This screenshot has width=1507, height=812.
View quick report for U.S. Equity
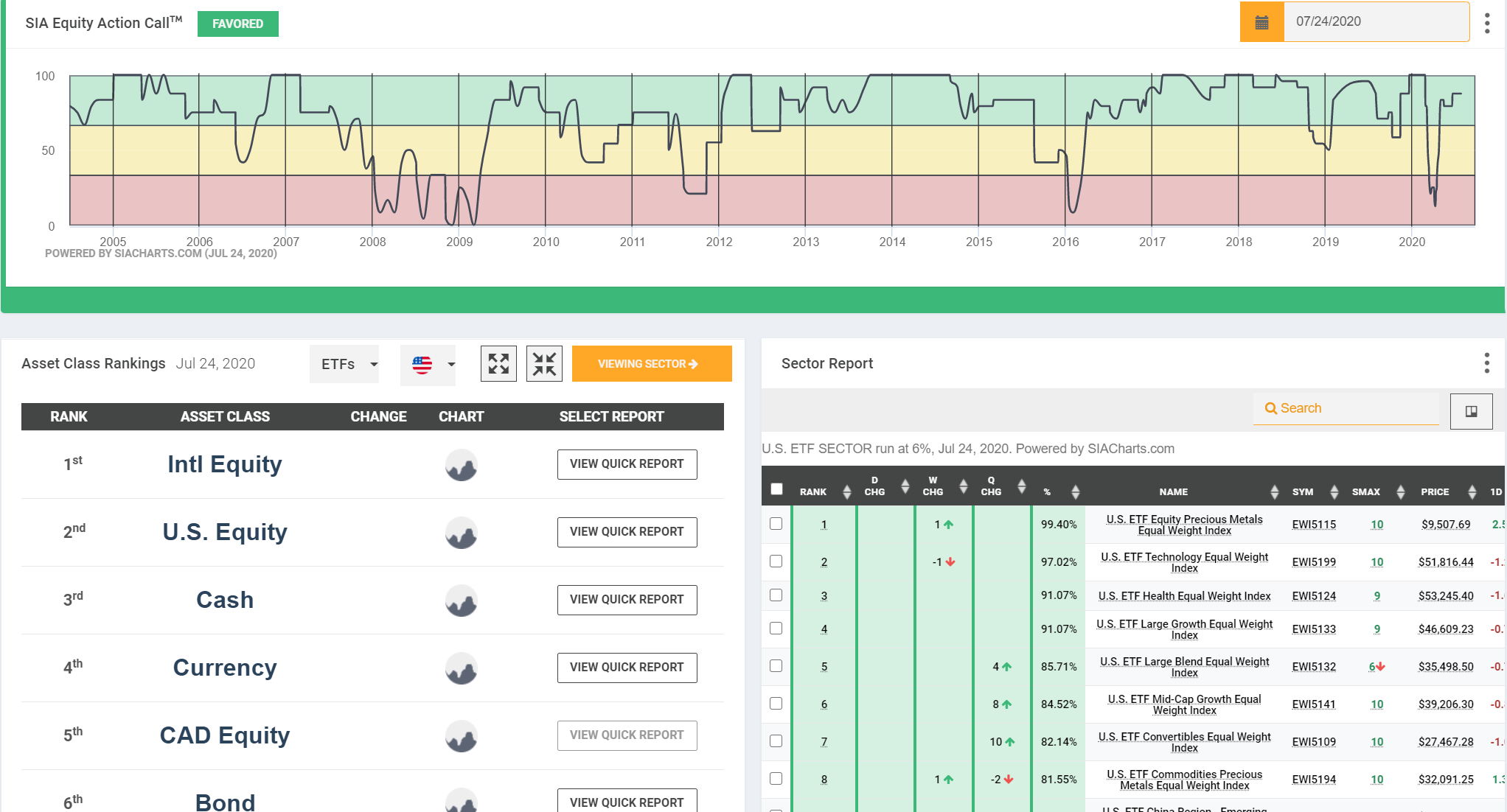tap(627, 532)
